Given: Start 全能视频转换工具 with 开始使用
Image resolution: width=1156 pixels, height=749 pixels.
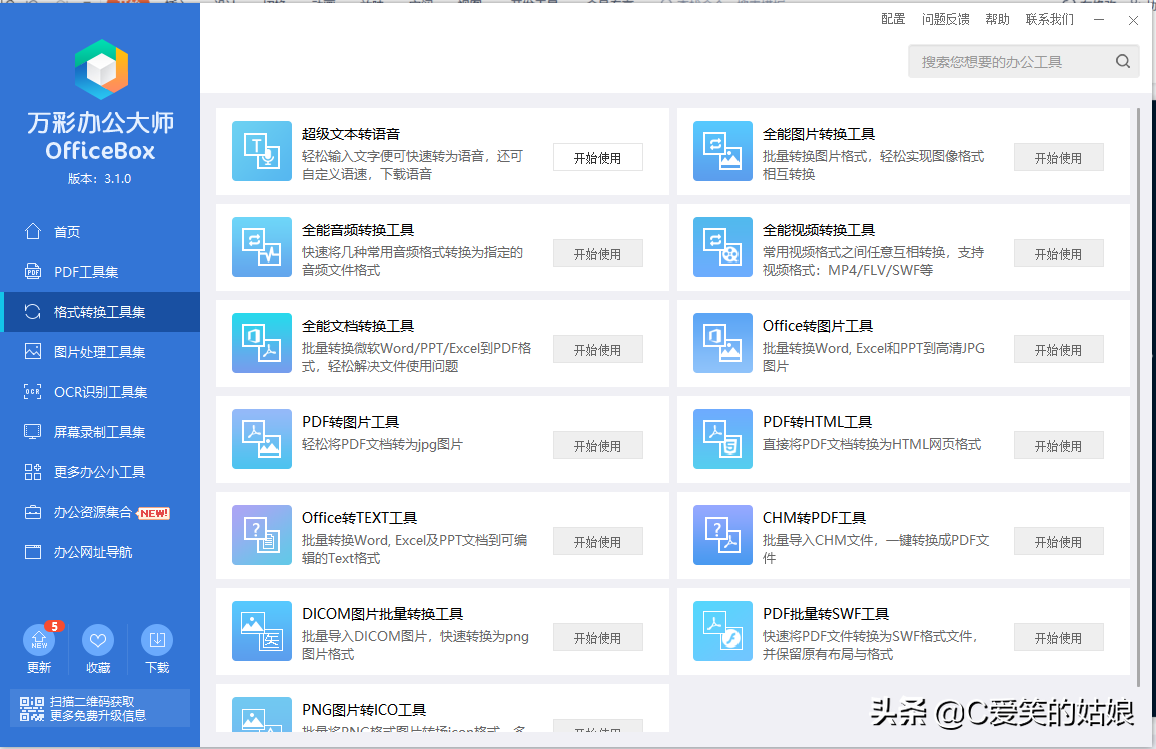Looking at the screenshot, I should coord(1059,254).
